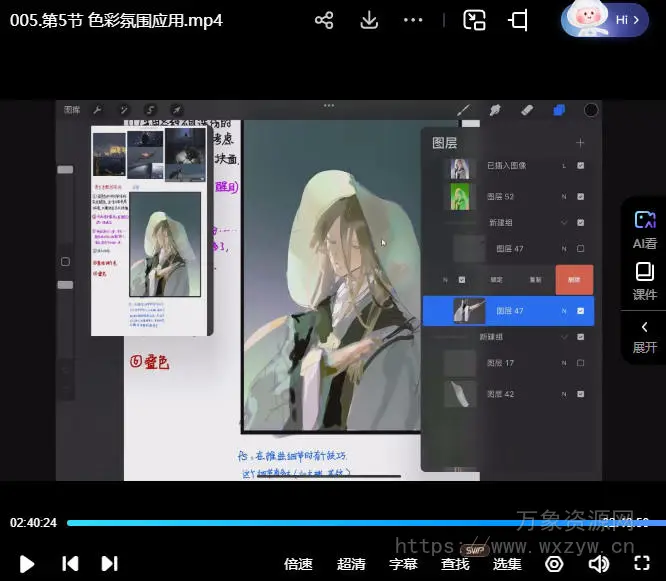This screenshot has height=581, width=666.
Task: Open the 倍速 playback speed menu
Action: [298, 564]
